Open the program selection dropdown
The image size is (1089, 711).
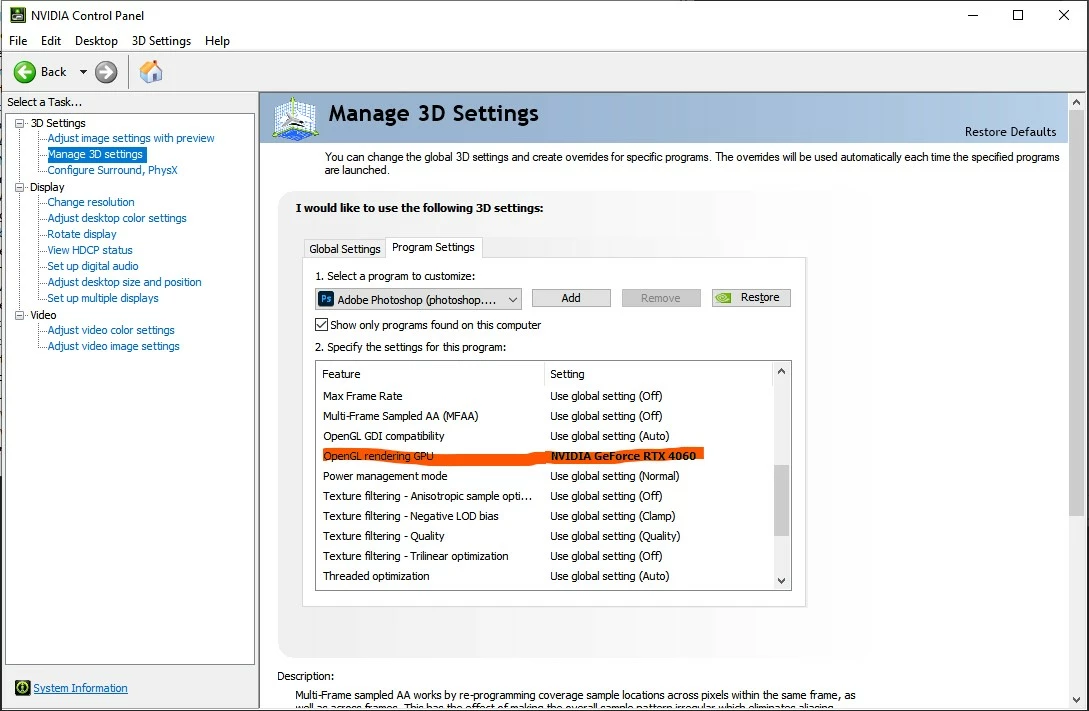click(418, 299)
